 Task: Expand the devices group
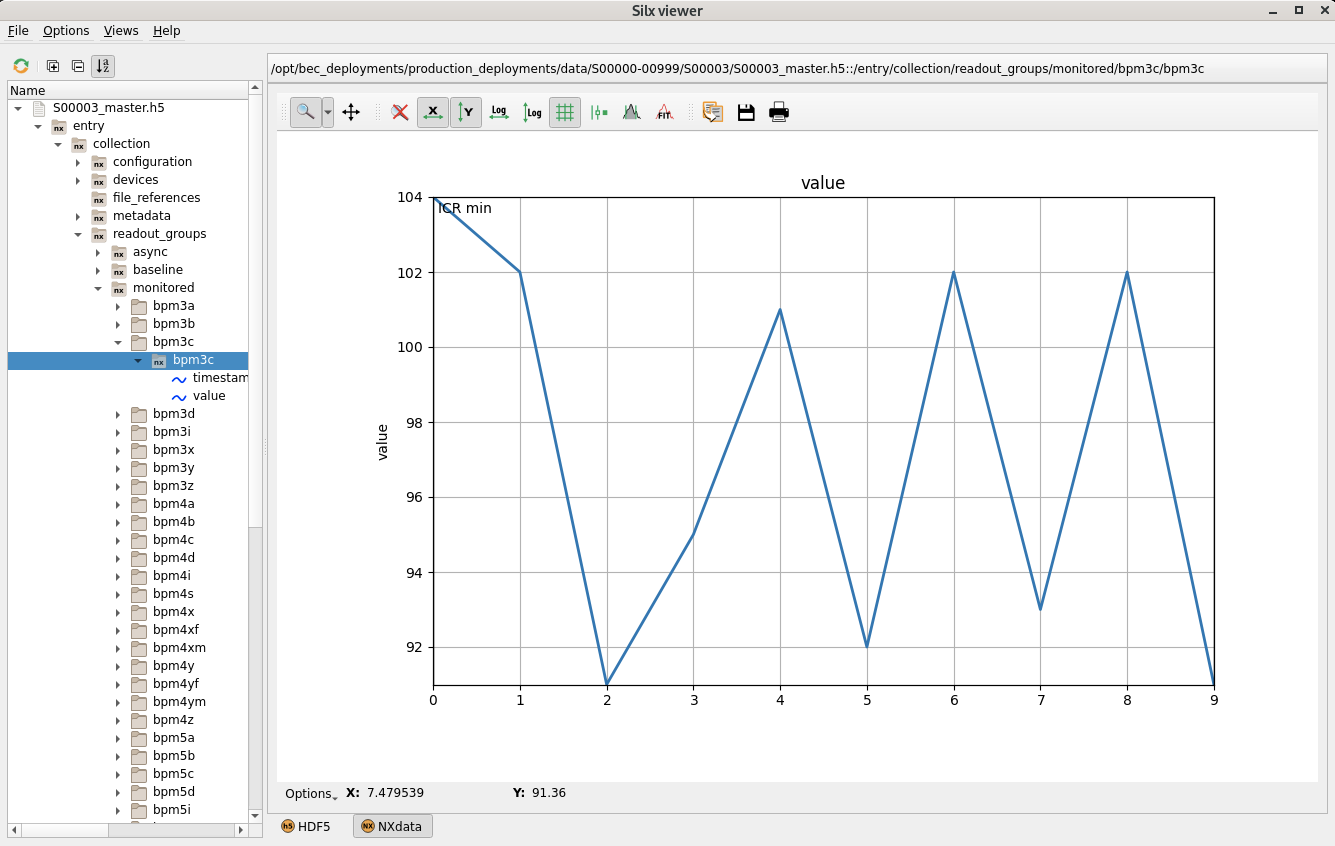78,180
